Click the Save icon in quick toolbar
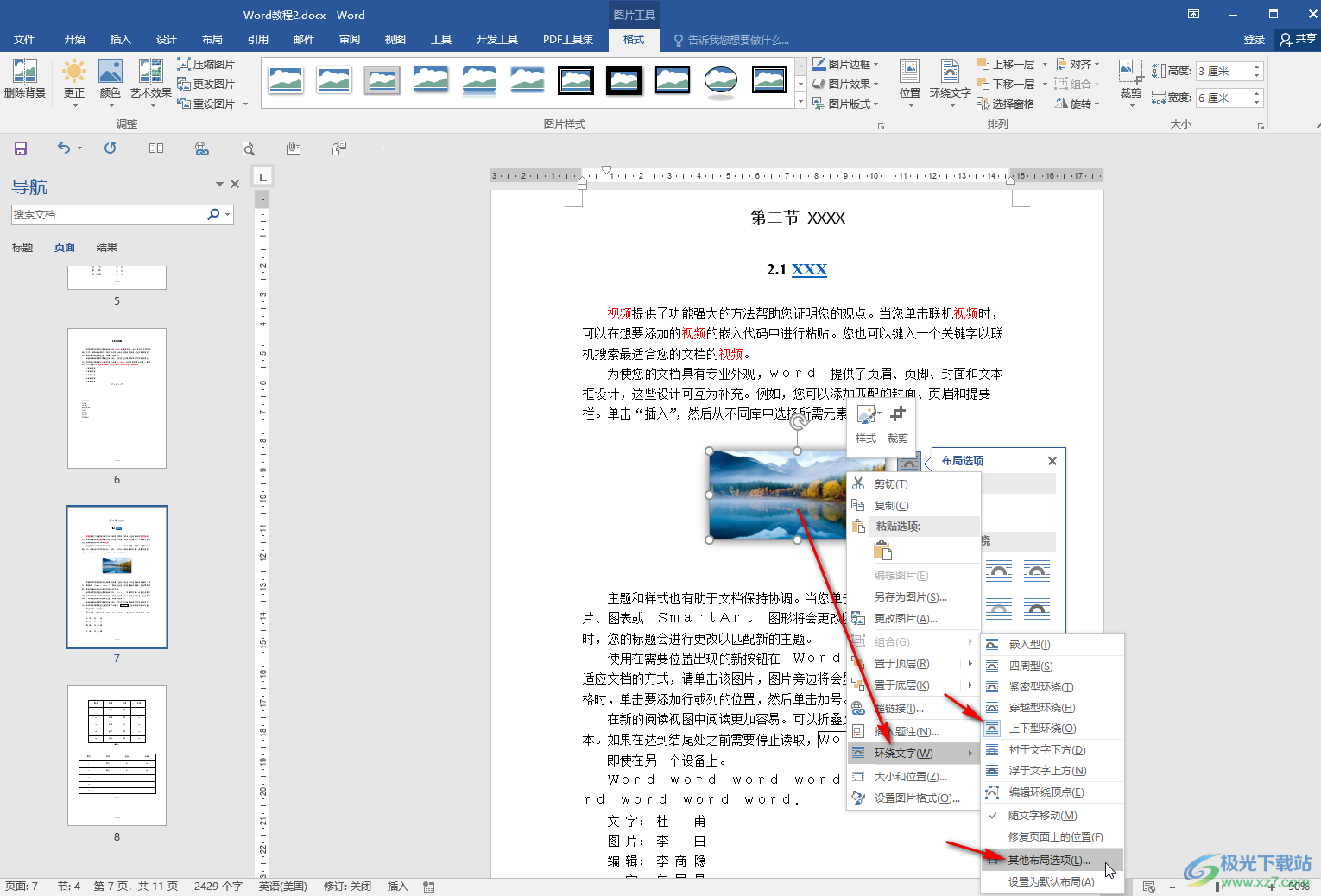Image resolution: width=1321 pixels, height=896 pixels. point(21,148)
